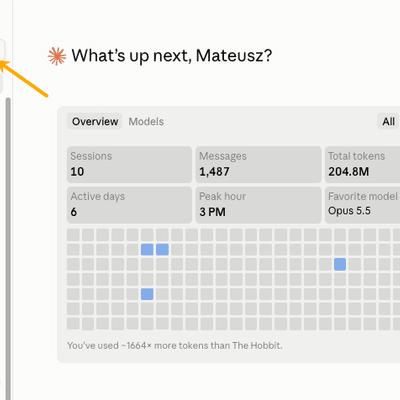This screenshot has width=400, height=400.
Task: Click the Peak hour card showing 3 PM
Action: tap(258, 205)
